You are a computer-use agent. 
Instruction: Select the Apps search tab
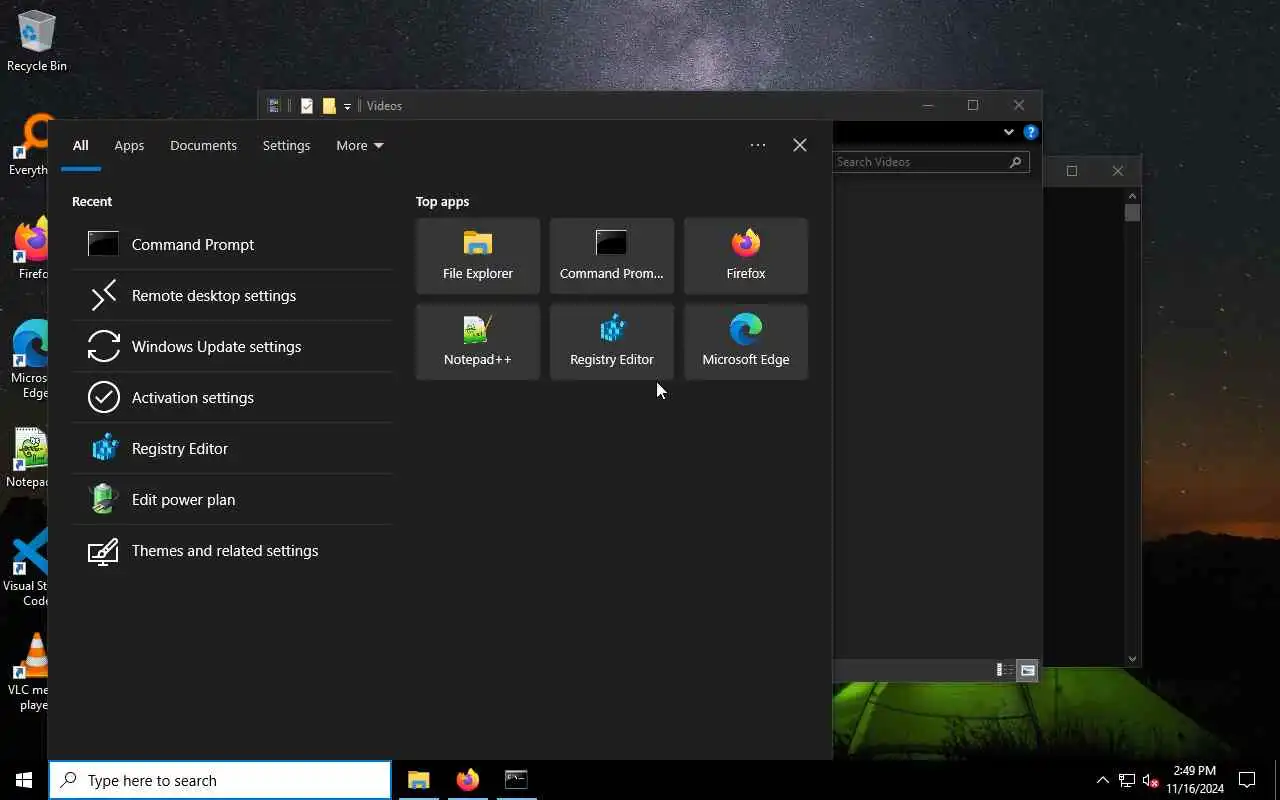(x=129, y=146)
